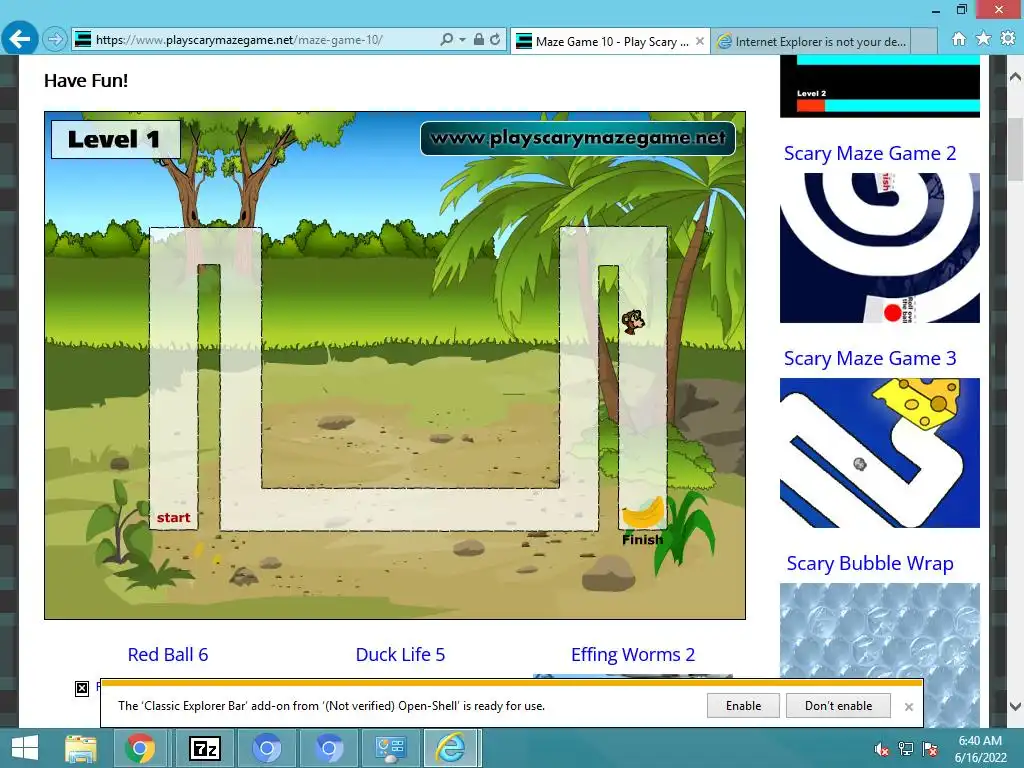Image resolution: width=1024 pixels, height=768 pixels.
Task: Click the Level 1 badge
Action: click(x=115, y=139)
